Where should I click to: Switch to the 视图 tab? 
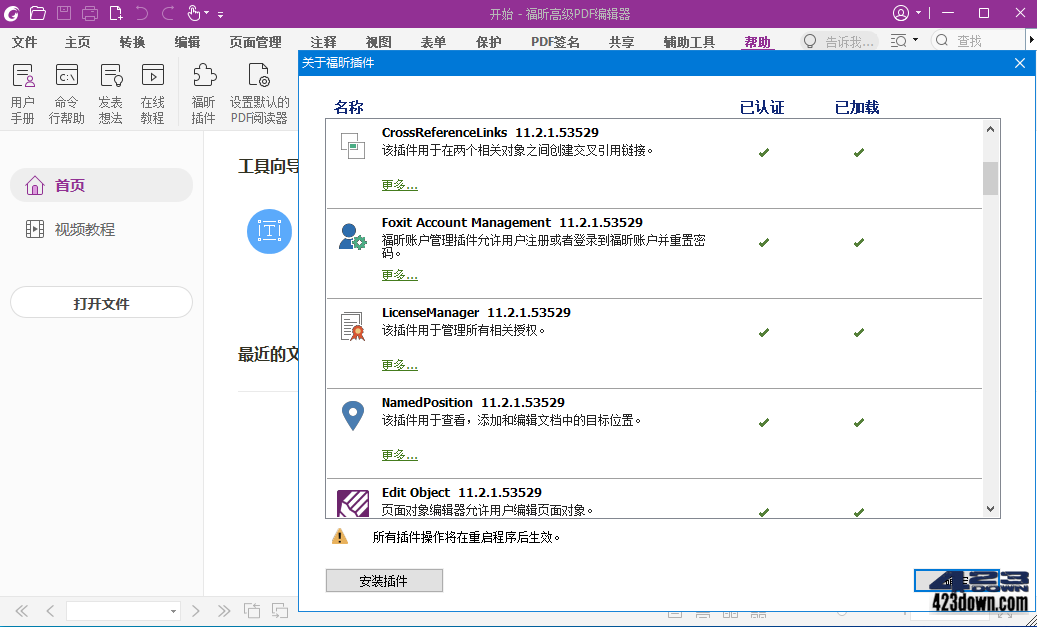pos(378,42)
